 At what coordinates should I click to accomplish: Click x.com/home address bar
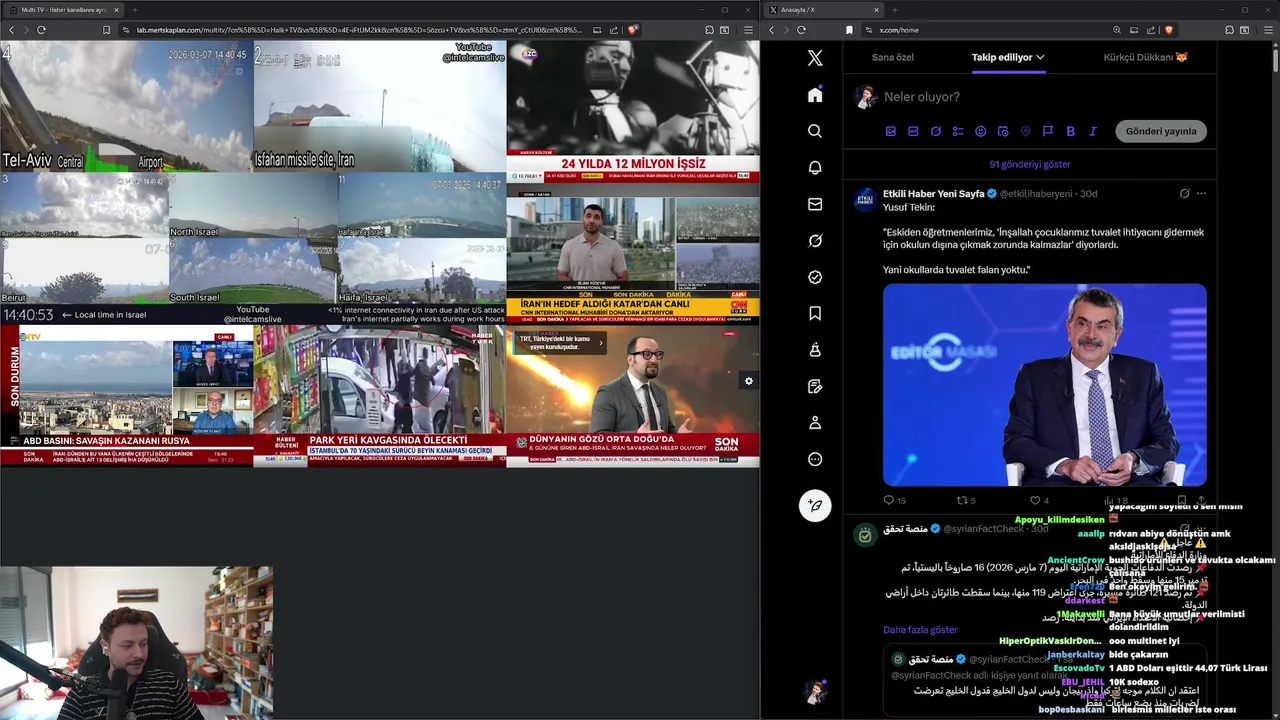pyautogui.click(x=899, y=30)
